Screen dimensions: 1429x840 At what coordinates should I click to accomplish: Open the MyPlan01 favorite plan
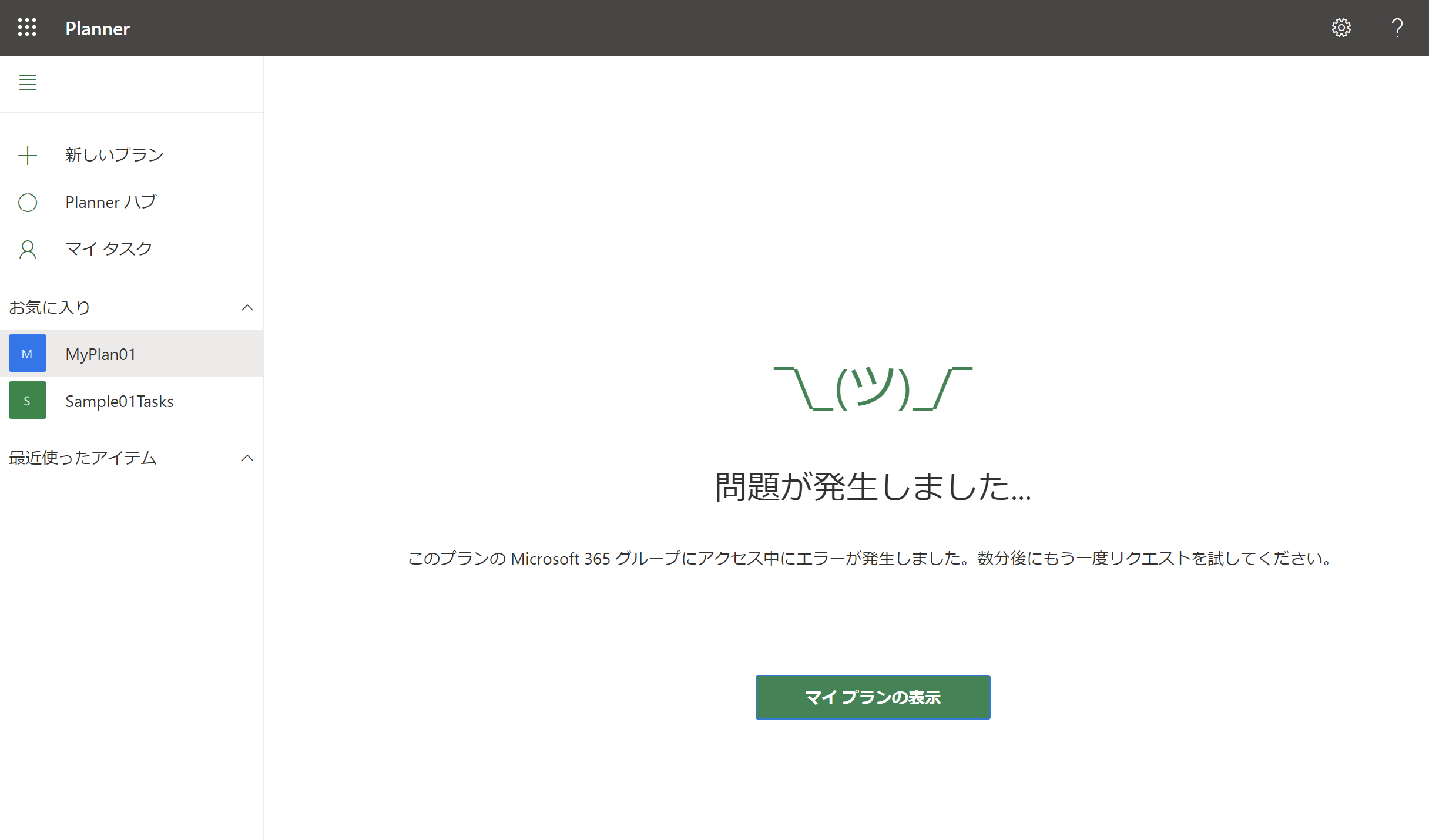click(100, 353)
